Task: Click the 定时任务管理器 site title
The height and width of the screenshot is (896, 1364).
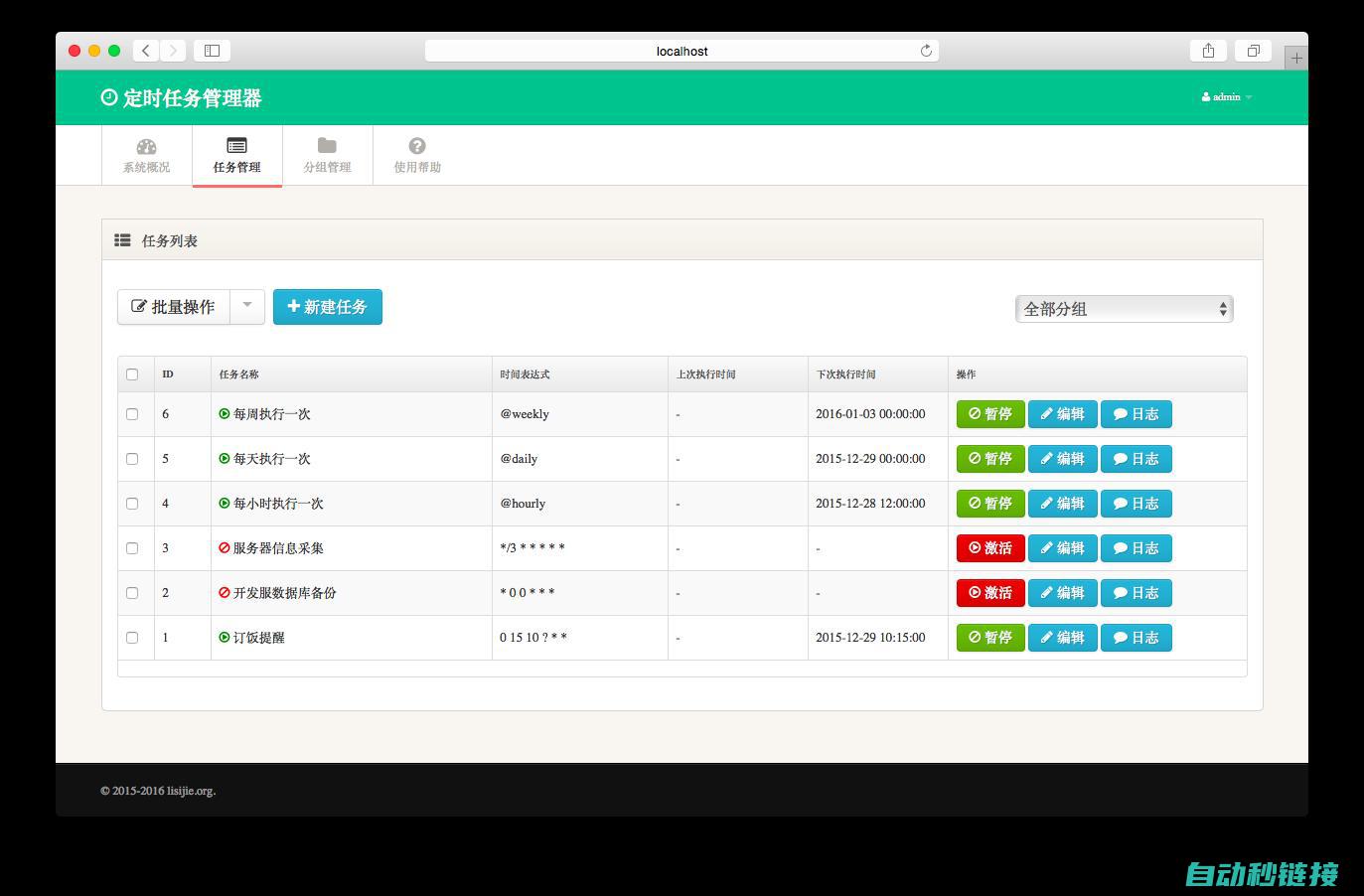Action: point(193,97)
